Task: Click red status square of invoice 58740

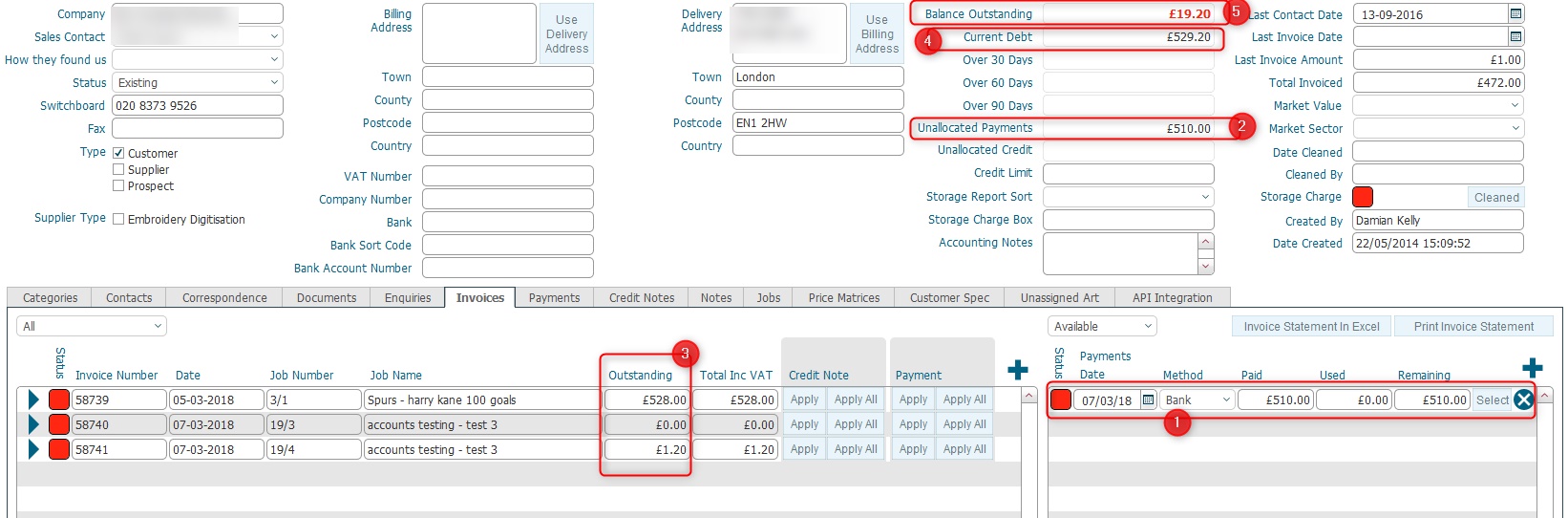Action: point(59,424)
